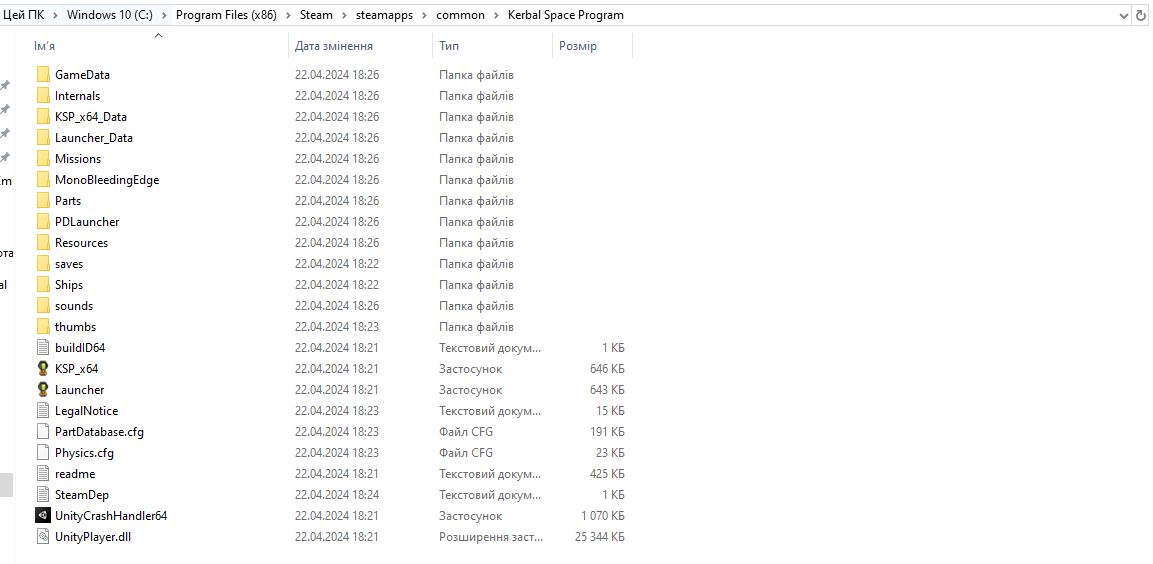Click the Physics.cfg file icon
This screenshot has height=564, width=1153.
click(x=43, y=452)
